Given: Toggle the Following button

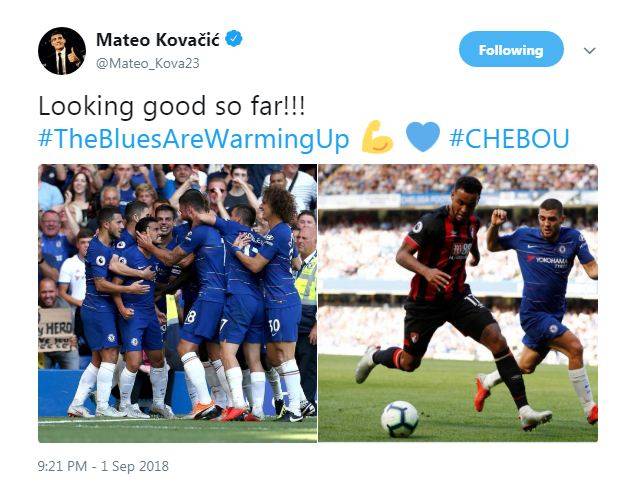Looking at the screenshot, I should coord(511,49).
